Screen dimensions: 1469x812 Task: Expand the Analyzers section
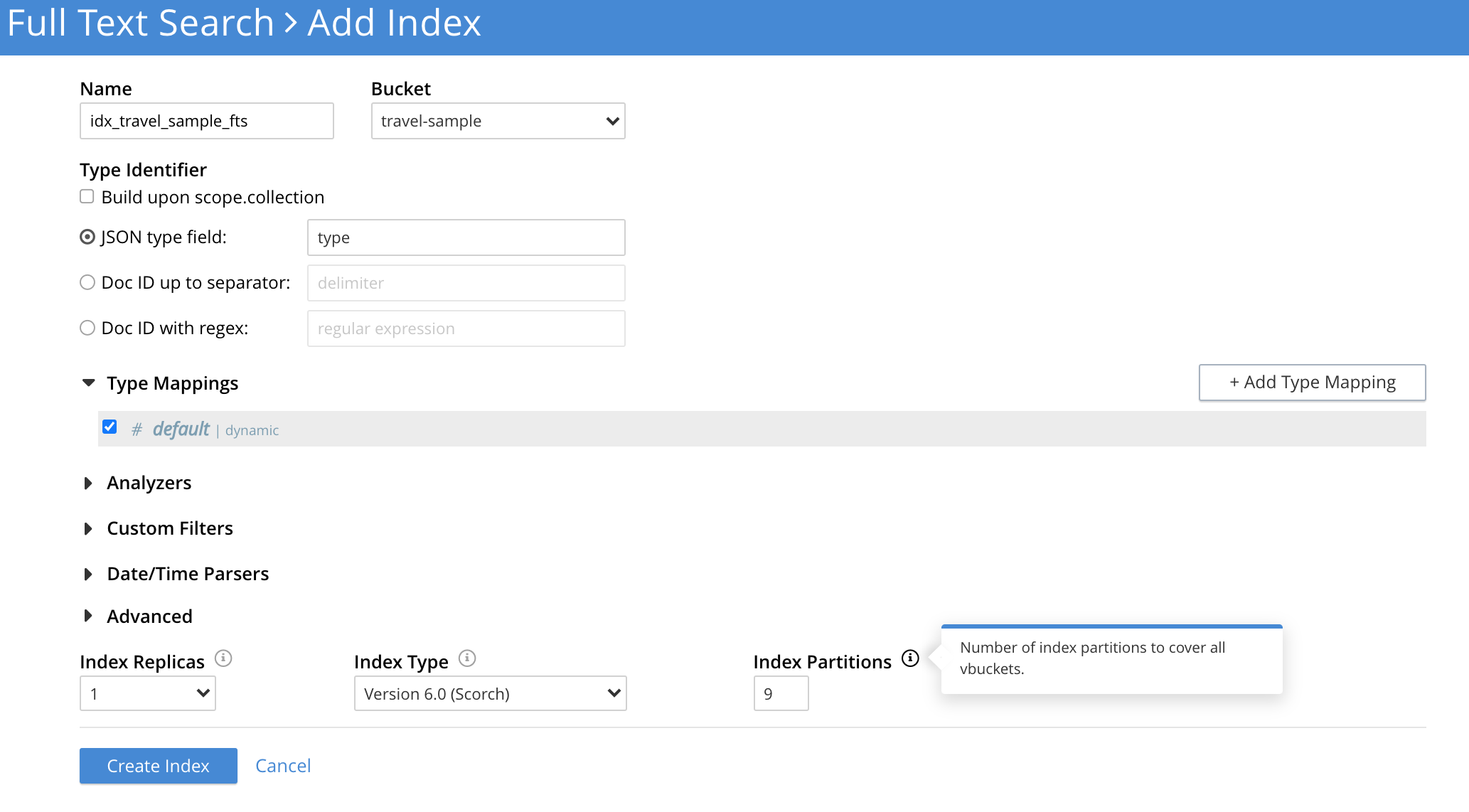(x=89, y=484)
